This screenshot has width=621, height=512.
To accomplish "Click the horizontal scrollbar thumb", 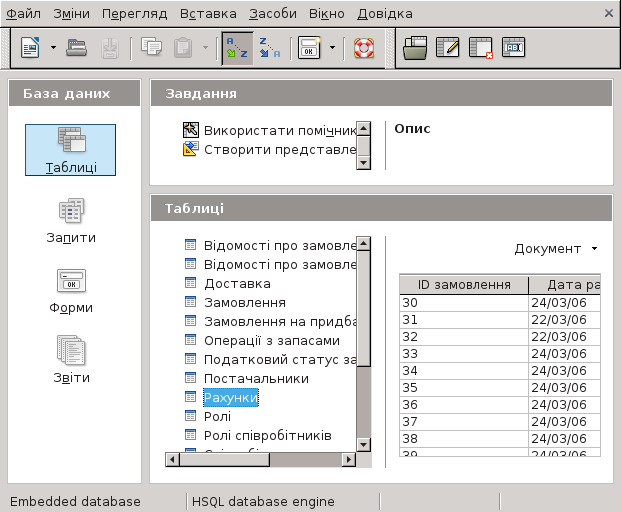I will [225, 460].
